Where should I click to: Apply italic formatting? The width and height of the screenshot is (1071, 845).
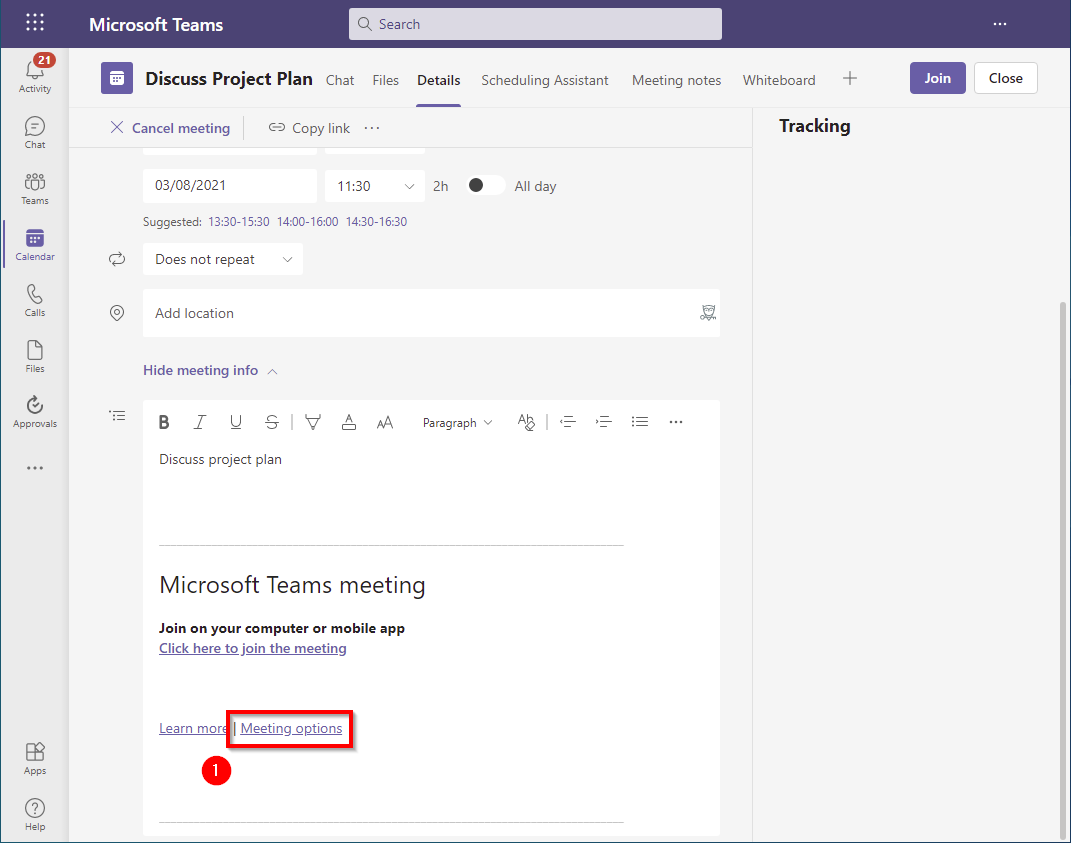click(199, 422)
